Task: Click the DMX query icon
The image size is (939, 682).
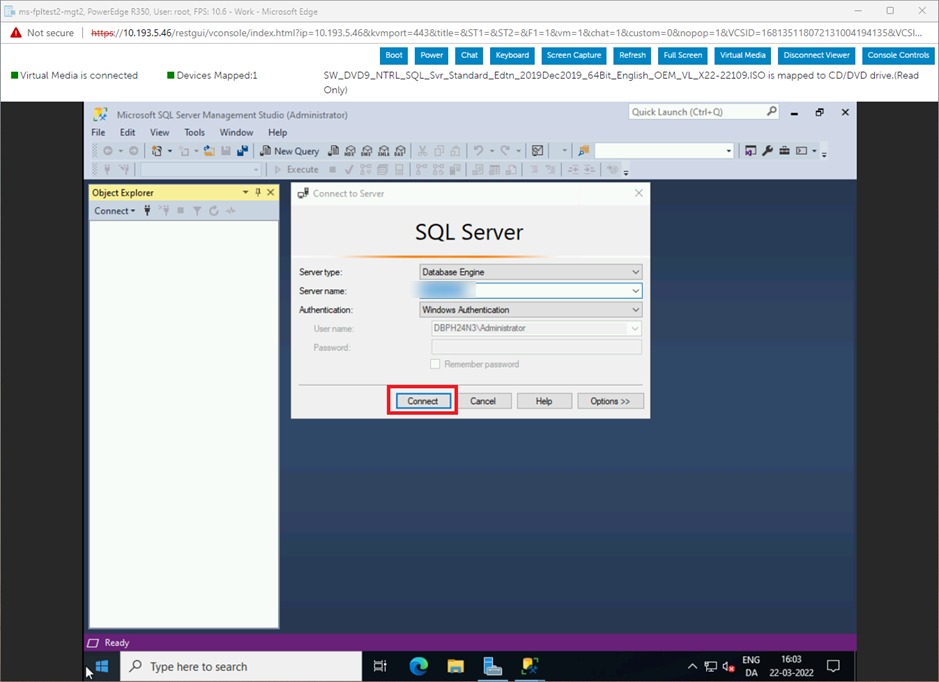Action: [x=367, y=151]
